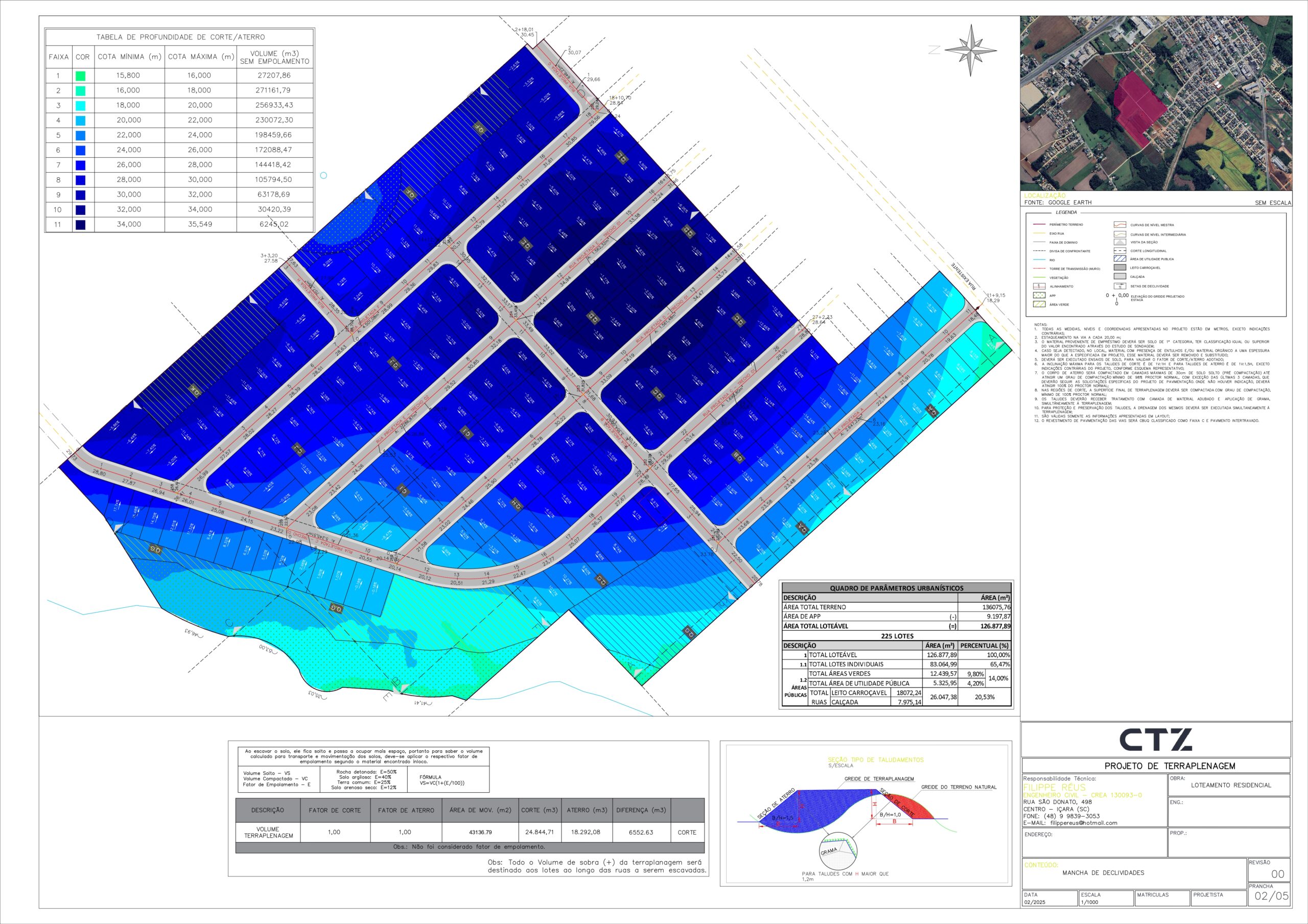Click the 225 LOTES table header
Image resolution: width=1308 pixels, height=924 pixels.
897,636
